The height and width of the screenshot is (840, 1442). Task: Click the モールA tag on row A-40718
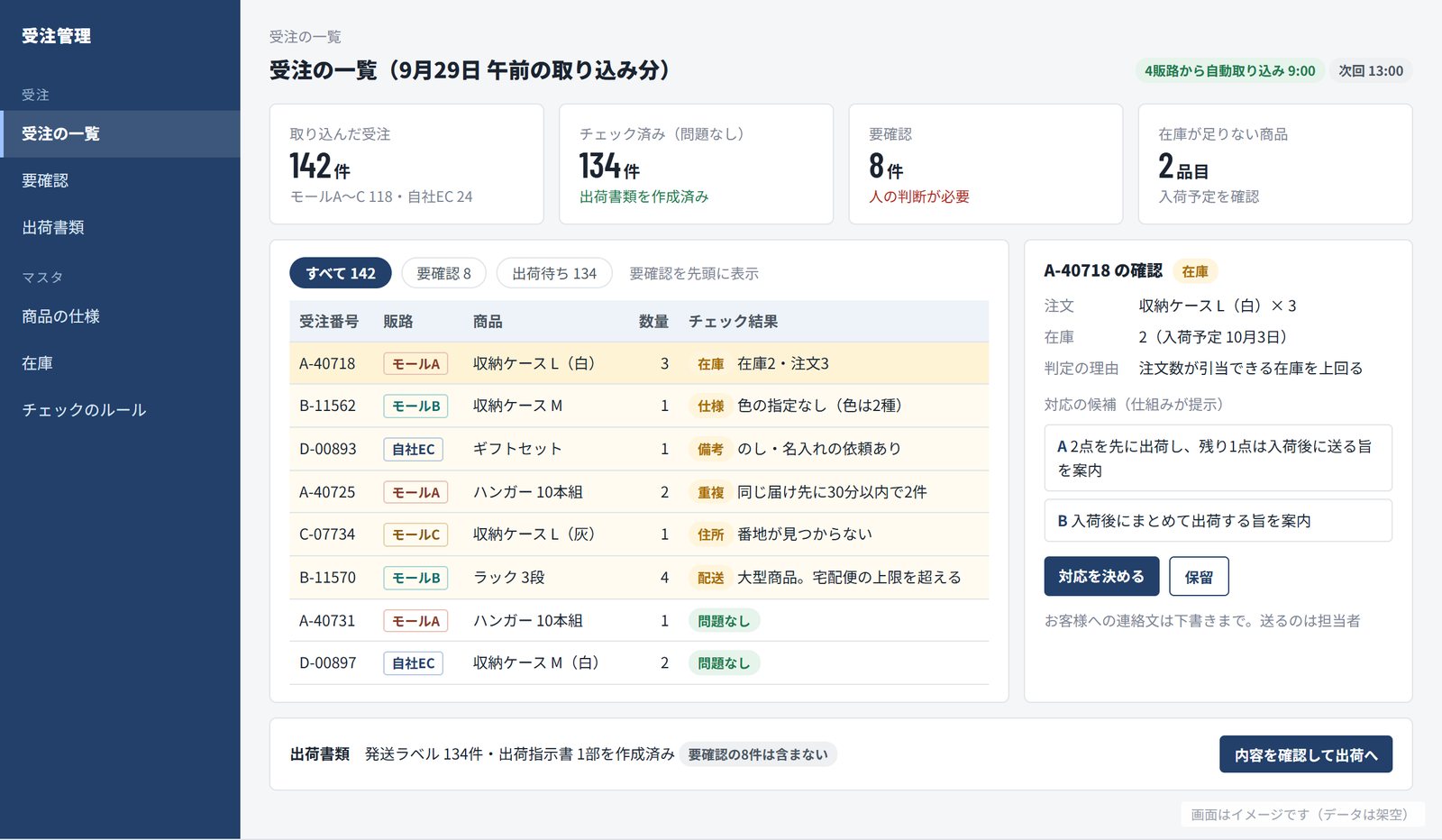point(415,363)
